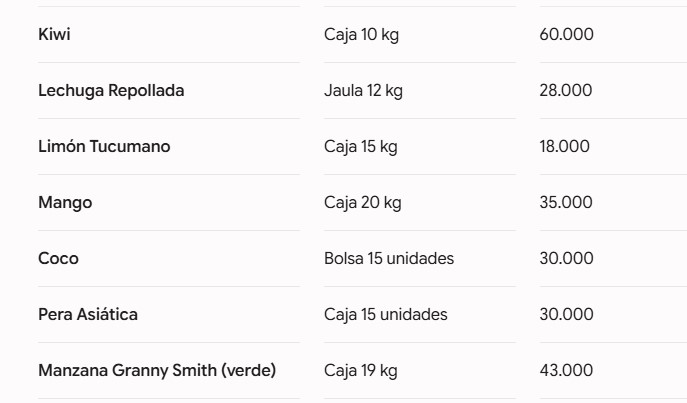Screen dimensions: 687x403
Task: Click the 30.000 price for Coco
Action: (566, 258)
